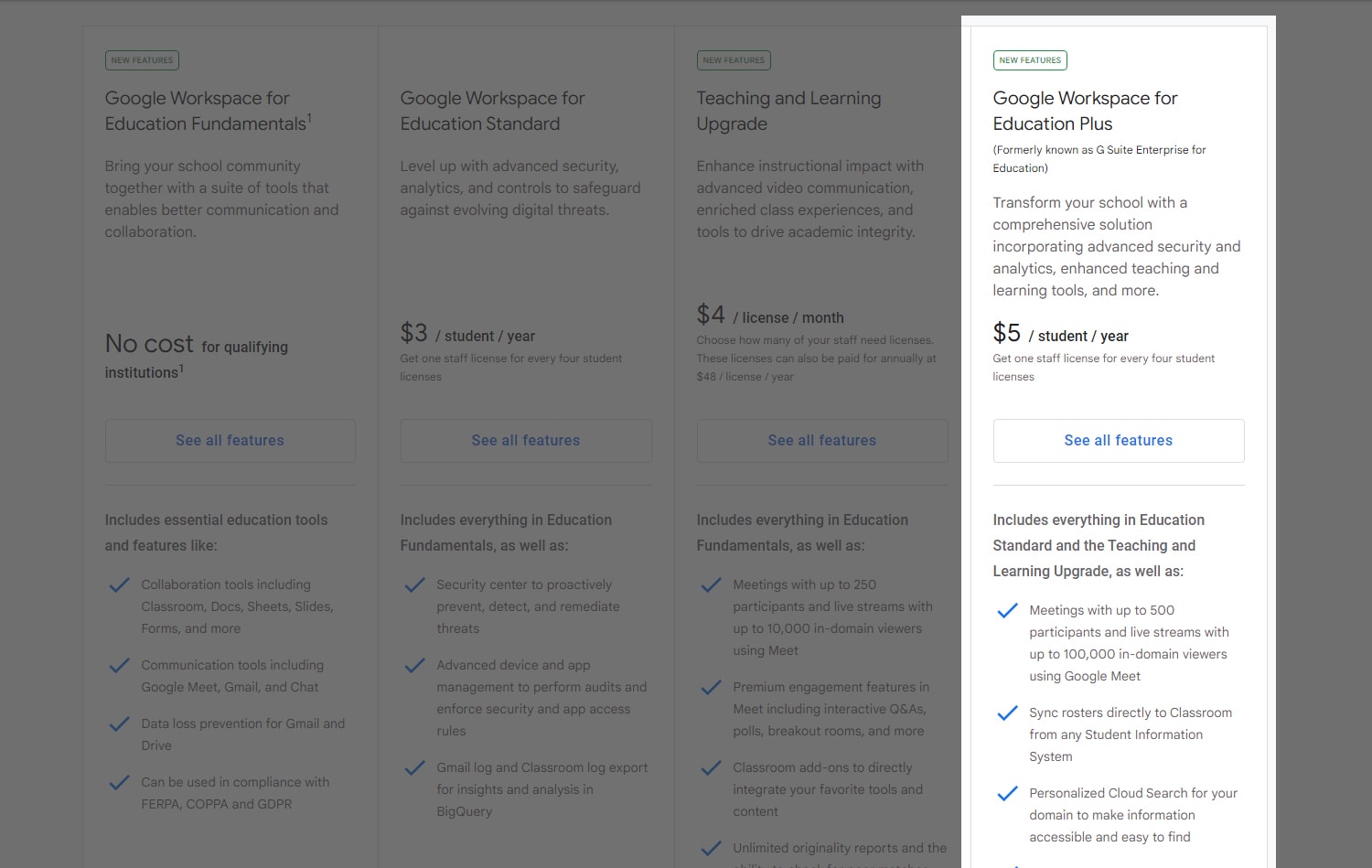Click NEW FEATURES badge on Education Plus card
This screenshot has width=1372, height=868.
coord(1030,59)
